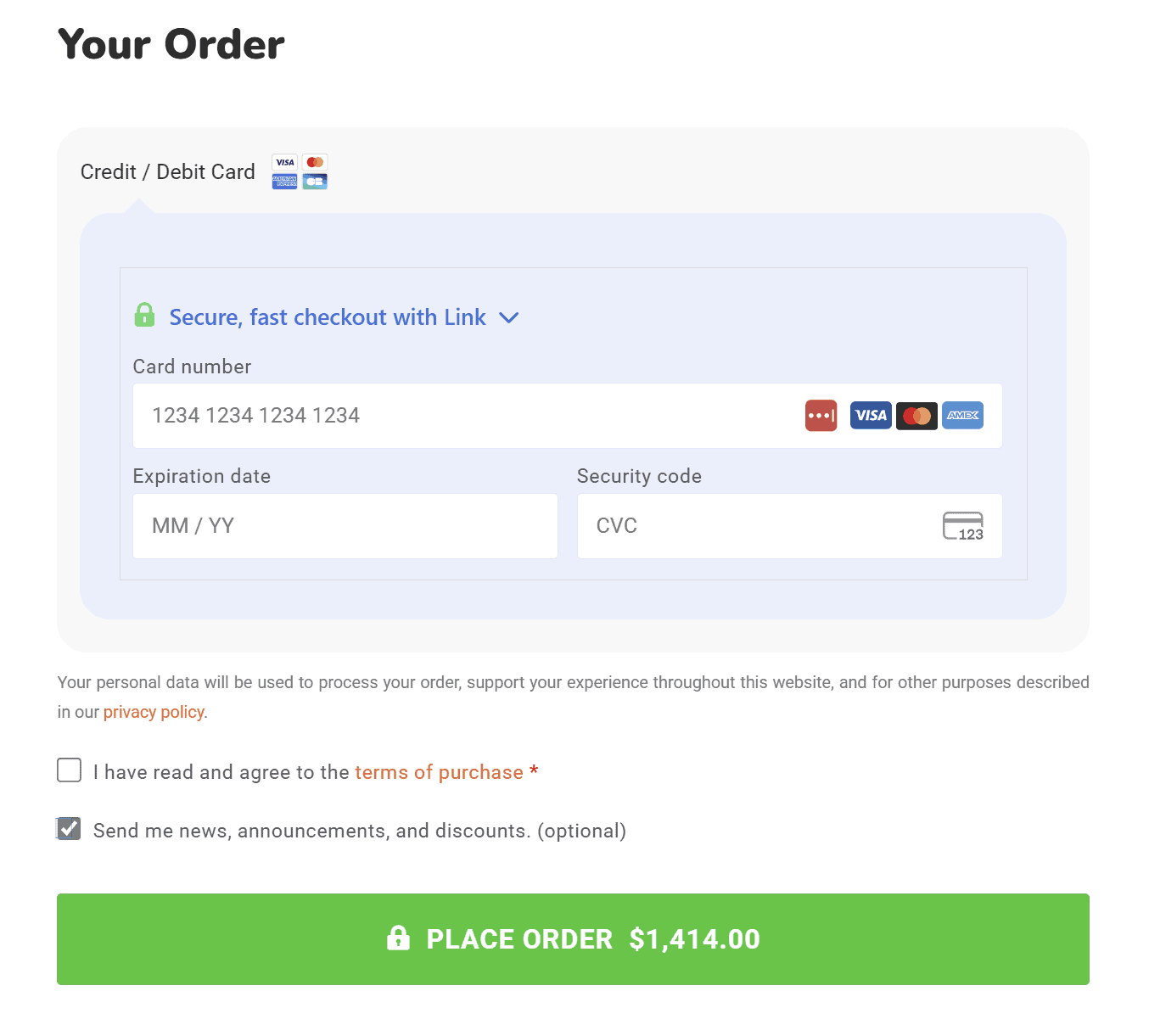Viewport: 1149px width, 1036px height.
Task: Click the Mastercard badge beside the tab label
Action: (315, 161)
